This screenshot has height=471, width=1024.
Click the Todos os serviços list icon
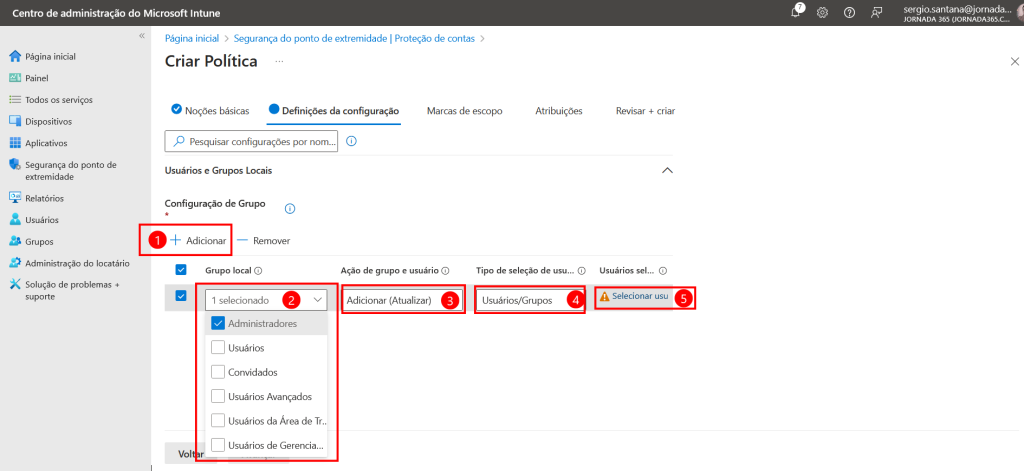(16, 99)
